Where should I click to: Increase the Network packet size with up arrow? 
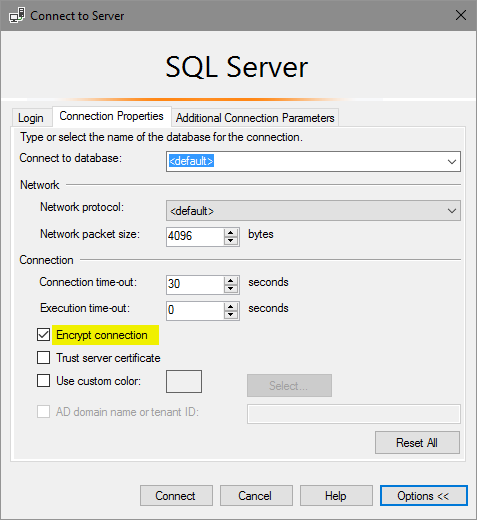click(231, 232)
